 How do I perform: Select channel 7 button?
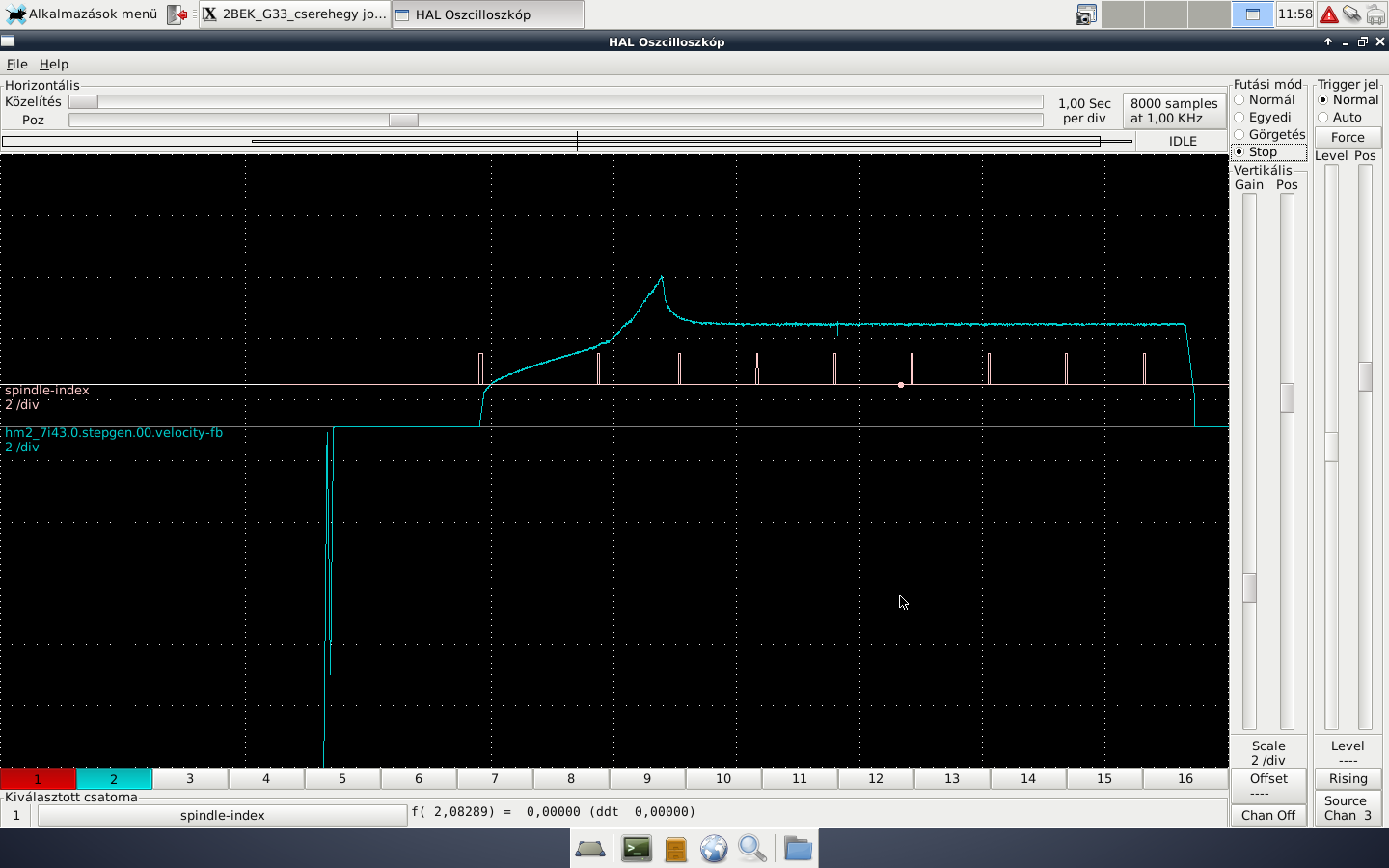pos(495,778)
